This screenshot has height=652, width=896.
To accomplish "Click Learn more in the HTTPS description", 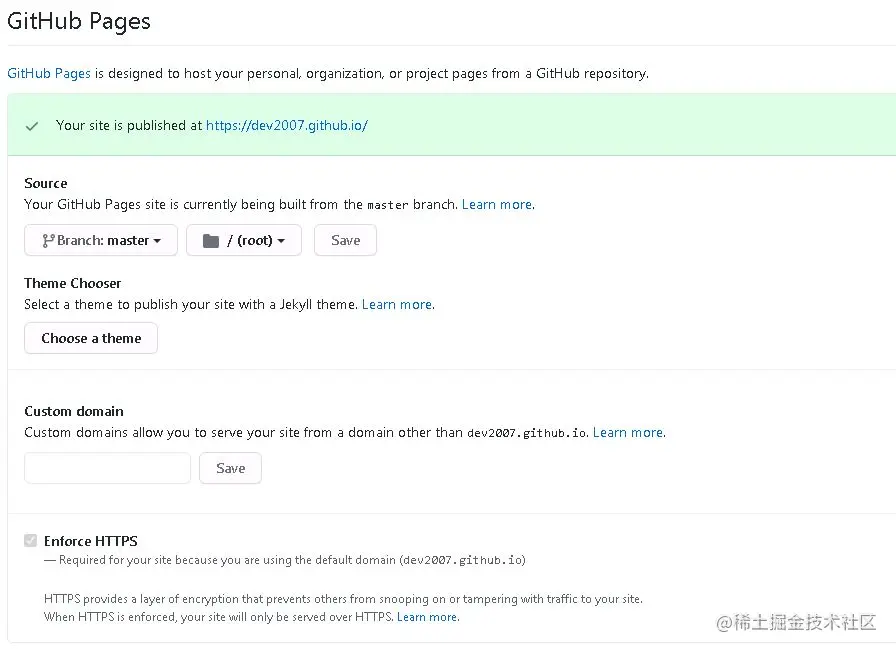I will pos(427,617).
